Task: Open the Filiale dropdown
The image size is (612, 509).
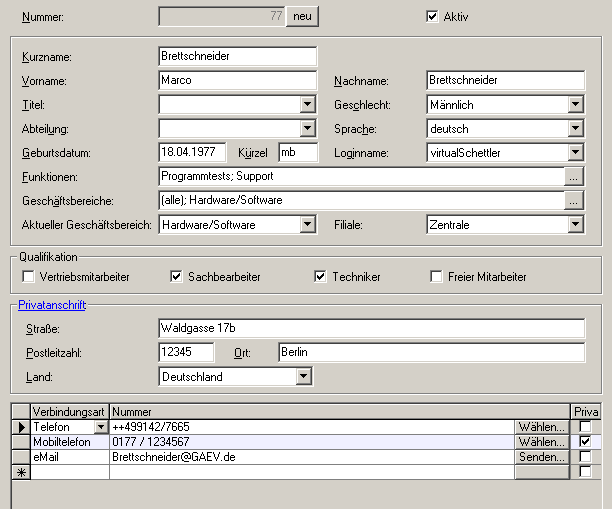Action: point(575,225)
